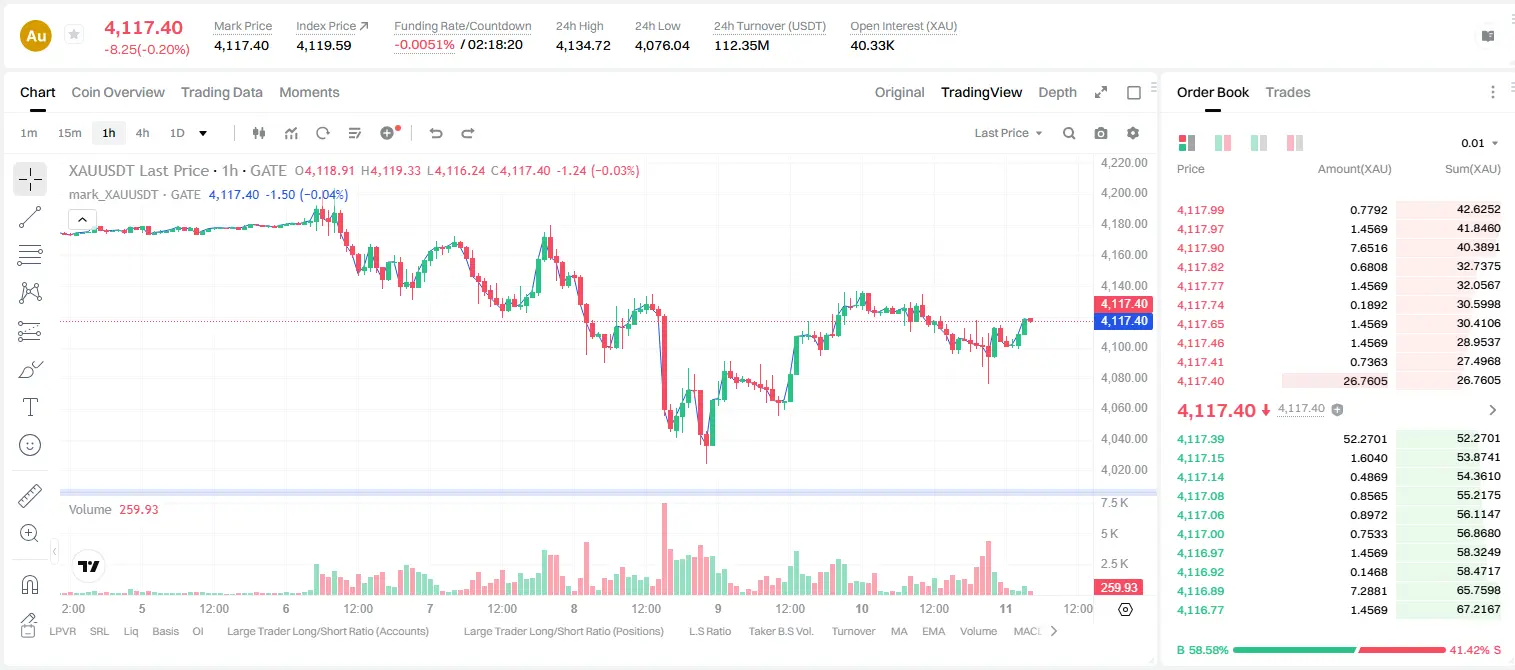Take a chart snapshot with camera icon
The width and height of the screenshot is (1515, 670).
coord(1101,133)
